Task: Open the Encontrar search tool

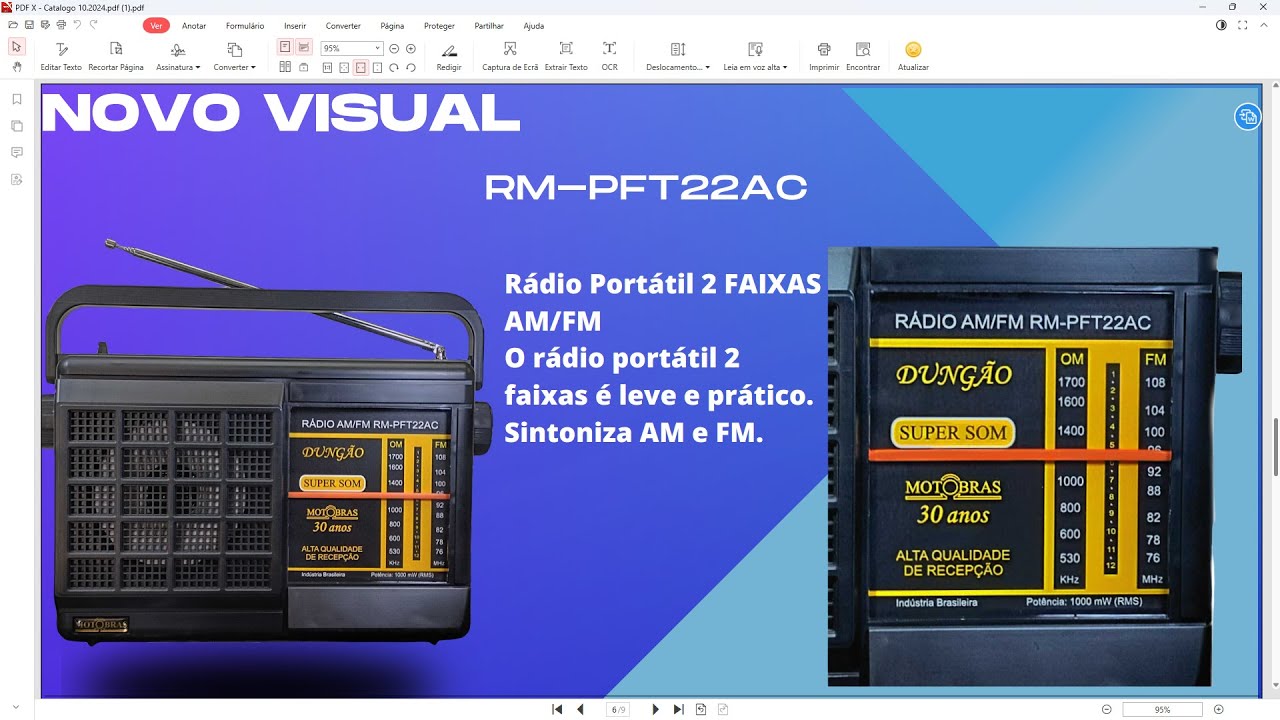Action: (863, 57)
